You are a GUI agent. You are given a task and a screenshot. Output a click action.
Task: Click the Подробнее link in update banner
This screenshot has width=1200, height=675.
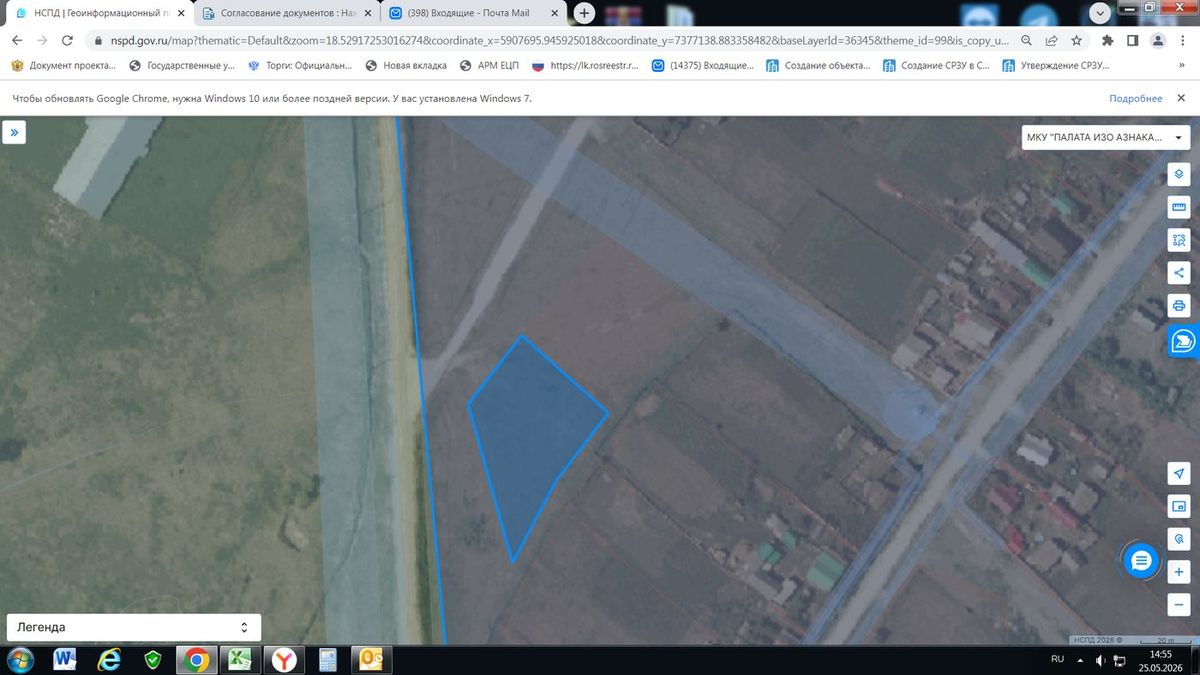pos(1135,99)
